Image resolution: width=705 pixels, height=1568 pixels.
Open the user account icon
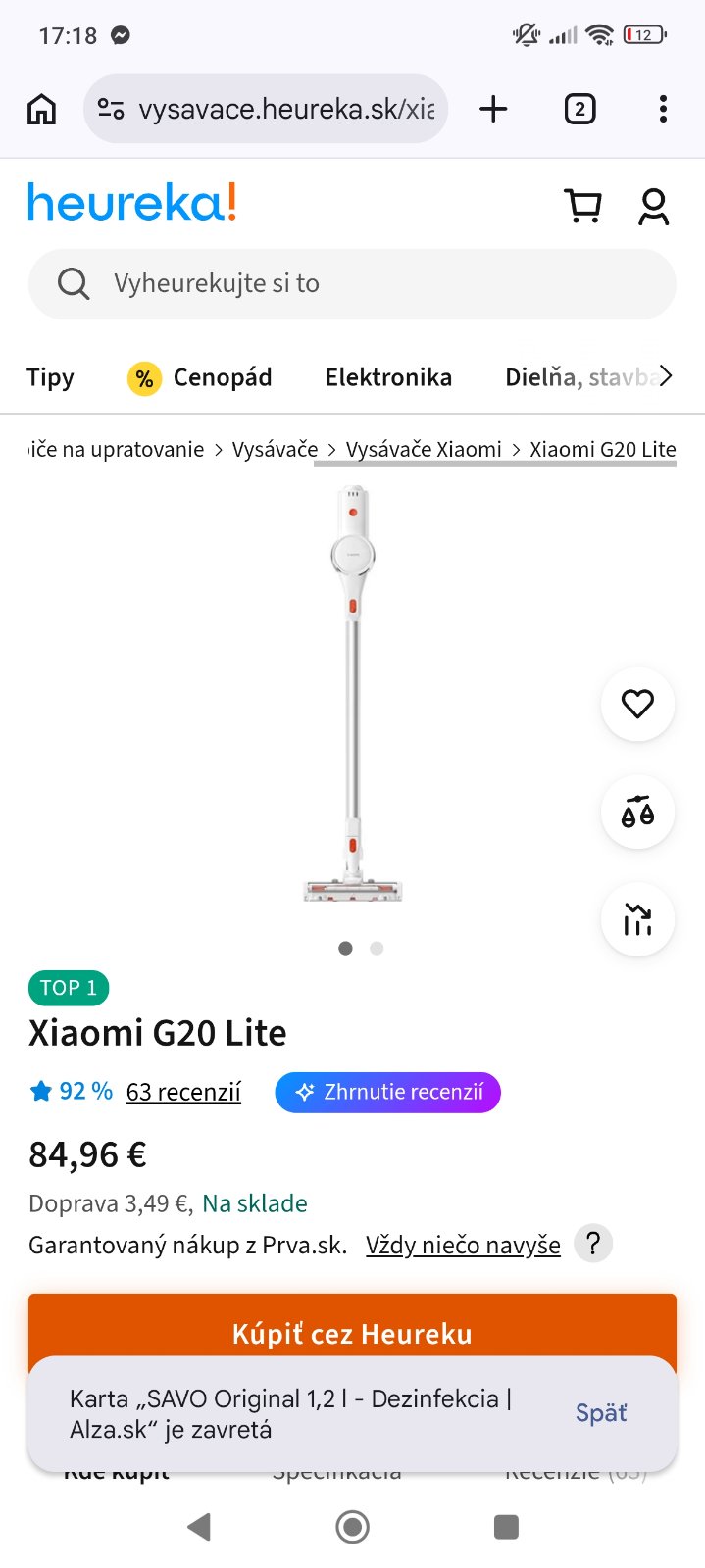tap(653, 207)
